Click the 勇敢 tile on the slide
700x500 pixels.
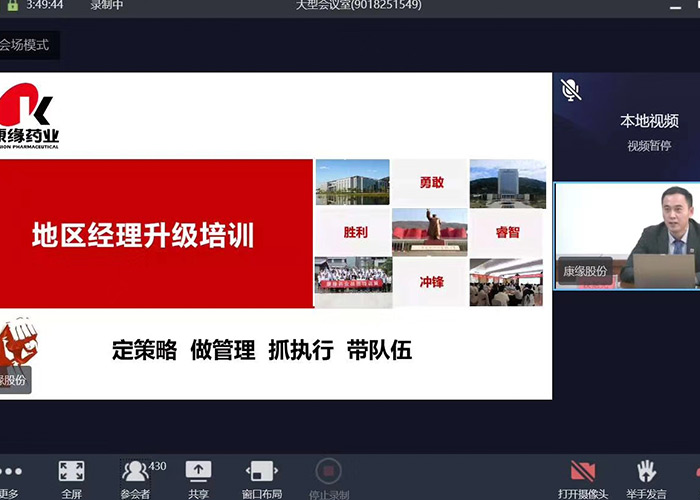430,184
